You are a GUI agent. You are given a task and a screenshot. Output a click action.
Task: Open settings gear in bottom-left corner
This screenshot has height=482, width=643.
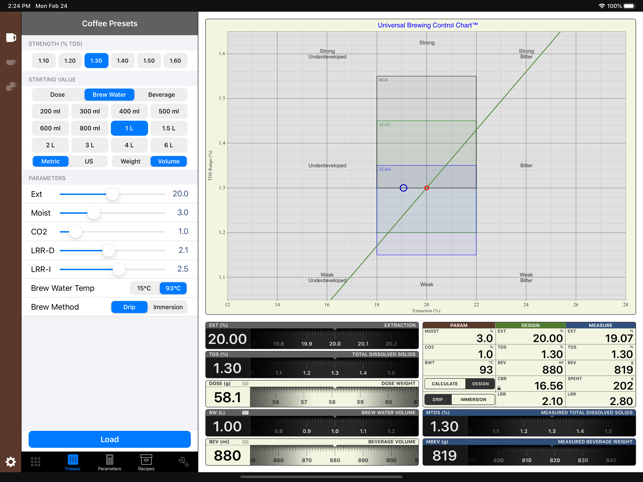pyautogui.click(x=11, y=462)
